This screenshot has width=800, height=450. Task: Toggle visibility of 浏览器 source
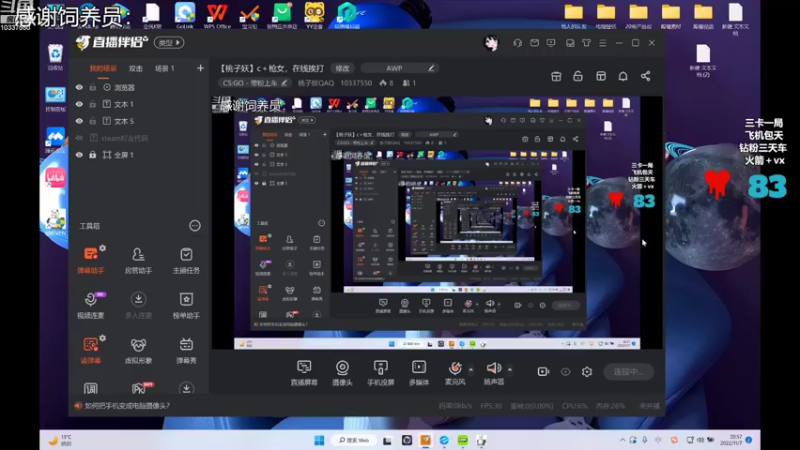tap(79, 87)
